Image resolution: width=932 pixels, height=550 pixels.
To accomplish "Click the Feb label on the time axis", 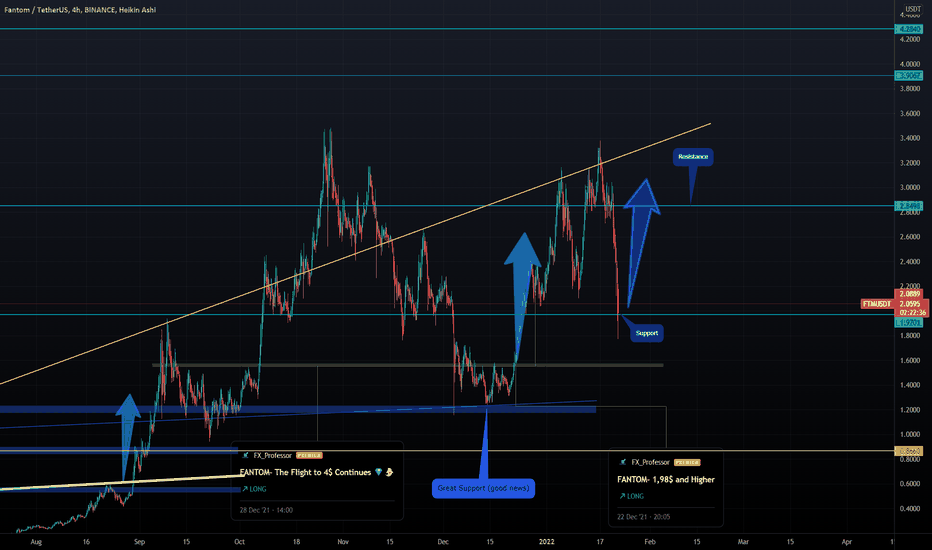I will 650,542.
